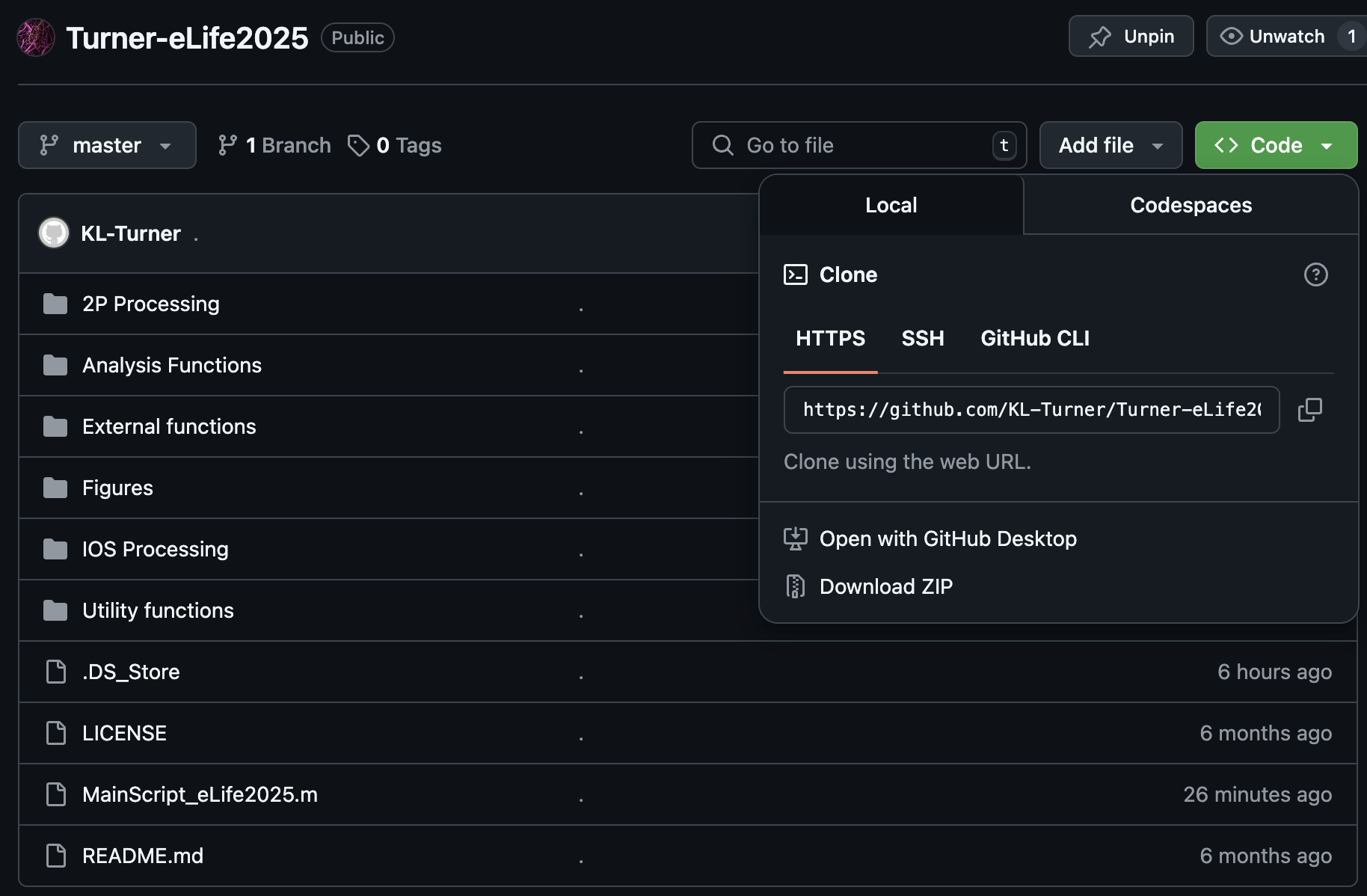This screenshot has width=1367, height=896.
Task: Click the ZIP file icon
Action: [x=795, y=586]
